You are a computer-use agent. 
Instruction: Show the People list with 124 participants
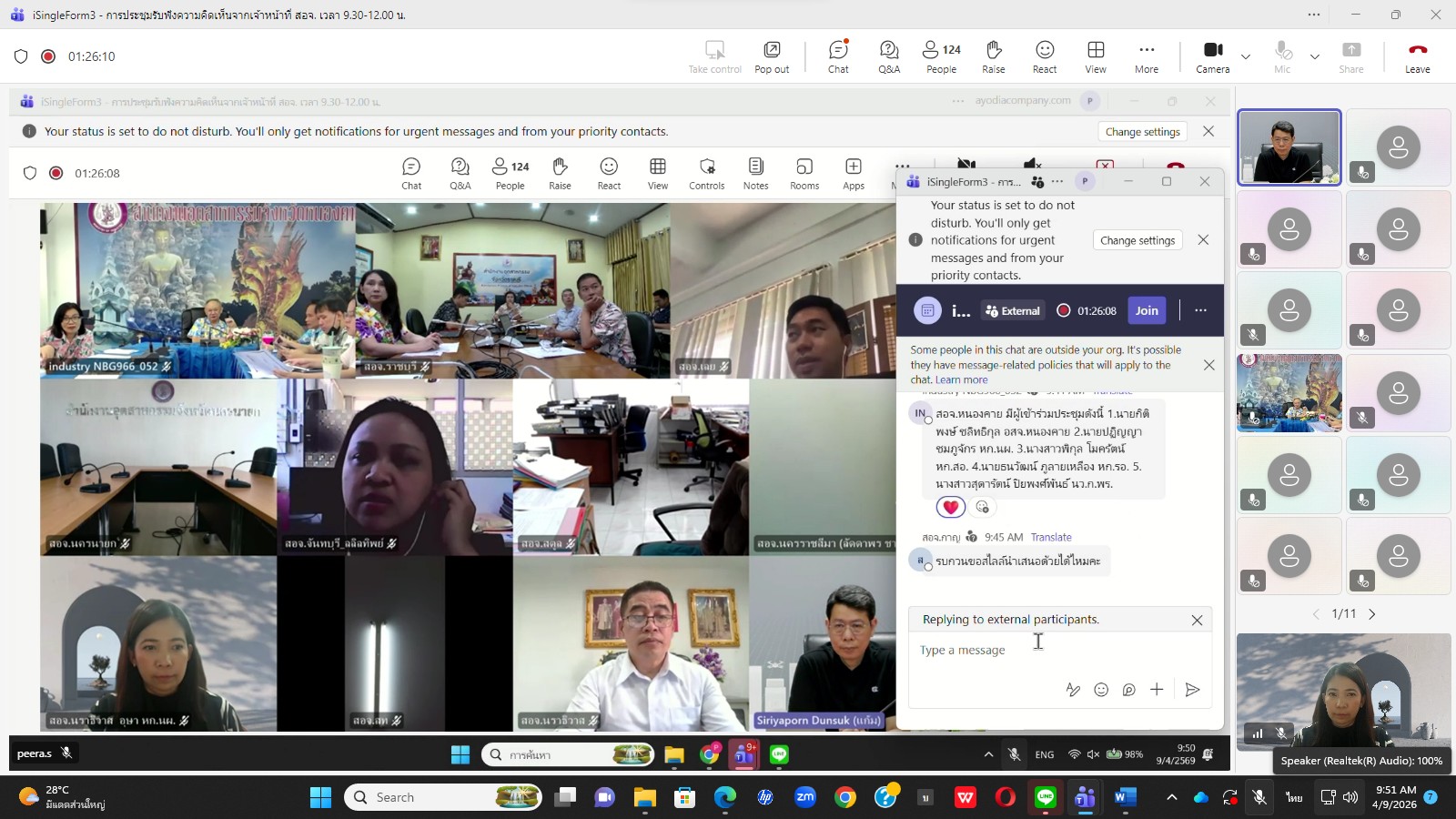point(941,56)
